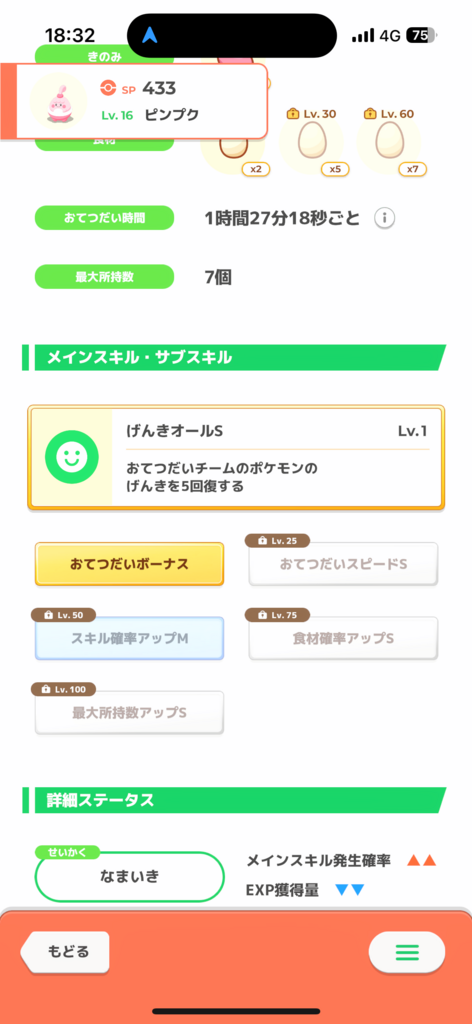Tap the 詳細ステータス section header

pos(235,800)
